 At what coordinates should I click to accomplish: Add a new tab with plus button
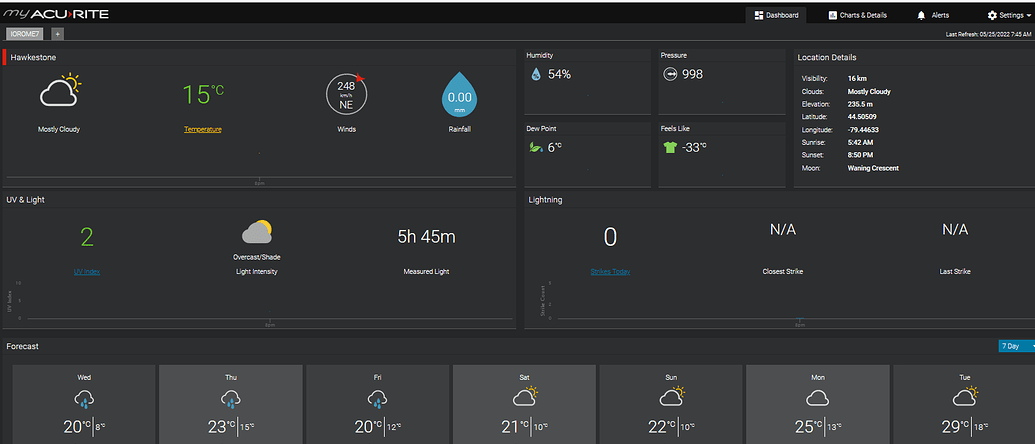click(57, 34)
